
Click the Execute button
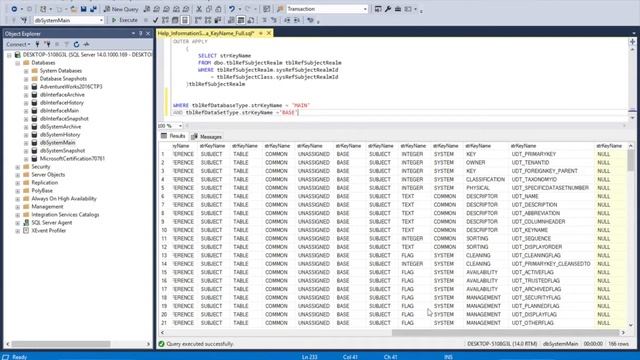[124, 20]
